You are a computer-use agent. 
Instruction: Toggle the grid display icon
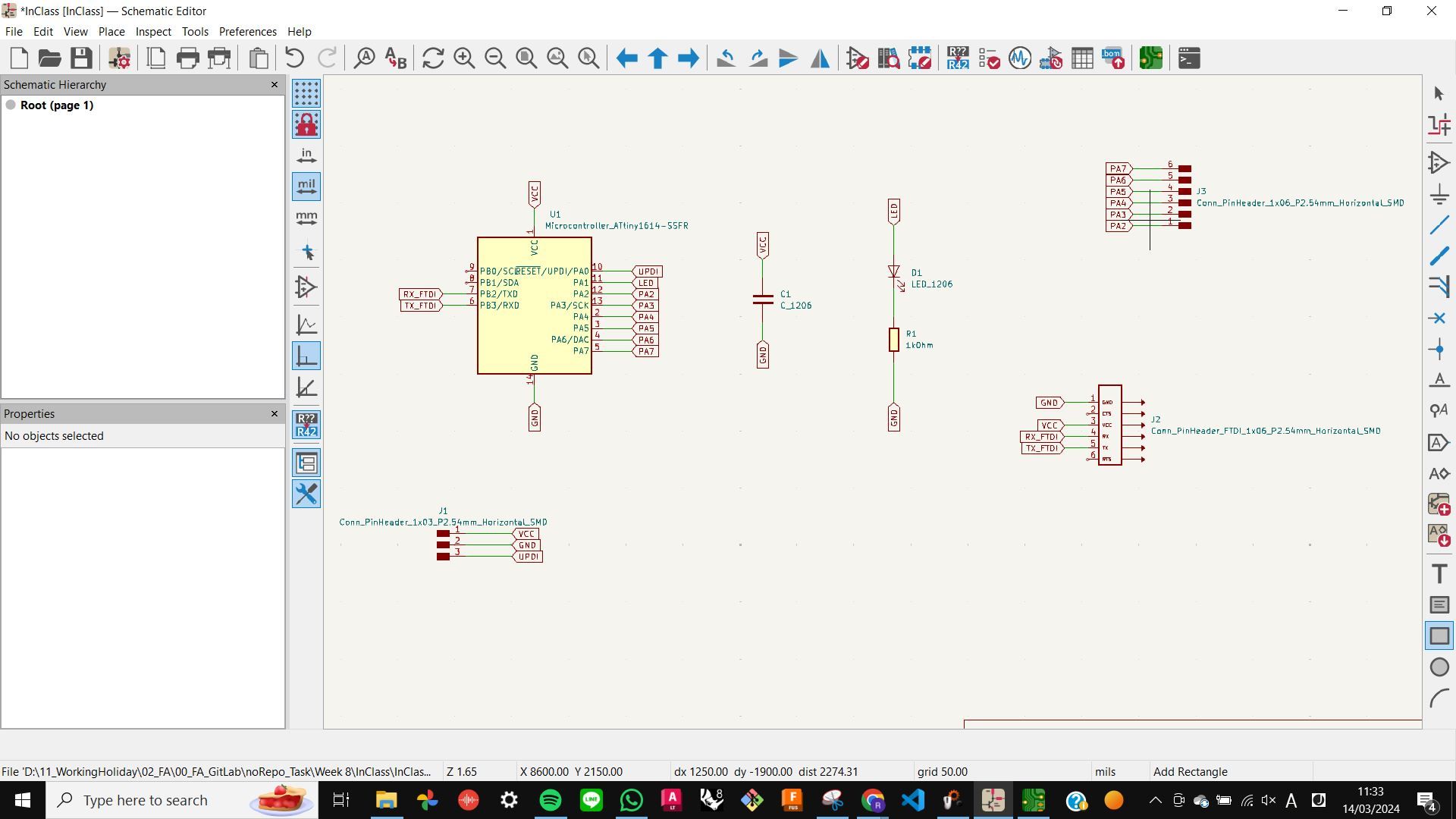305,92
